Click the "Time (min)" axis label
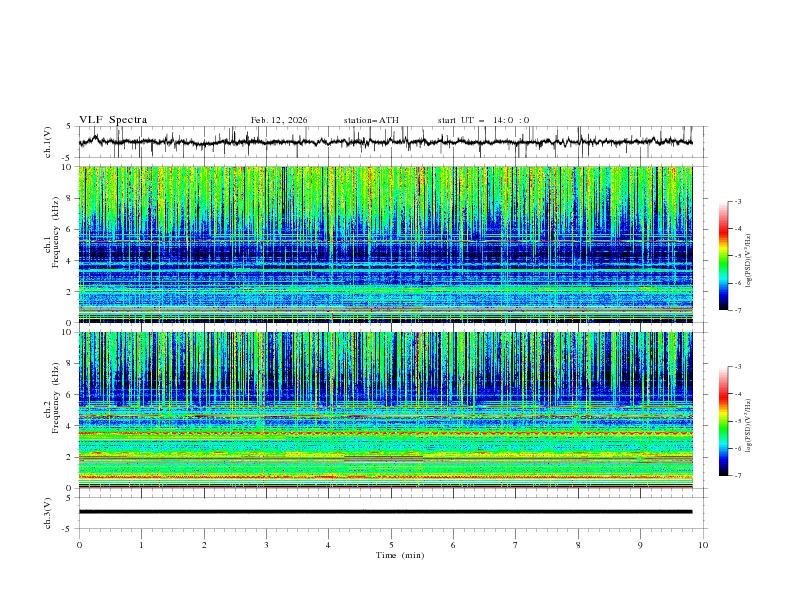Viewport: 792px width, 612px height. 400,555
